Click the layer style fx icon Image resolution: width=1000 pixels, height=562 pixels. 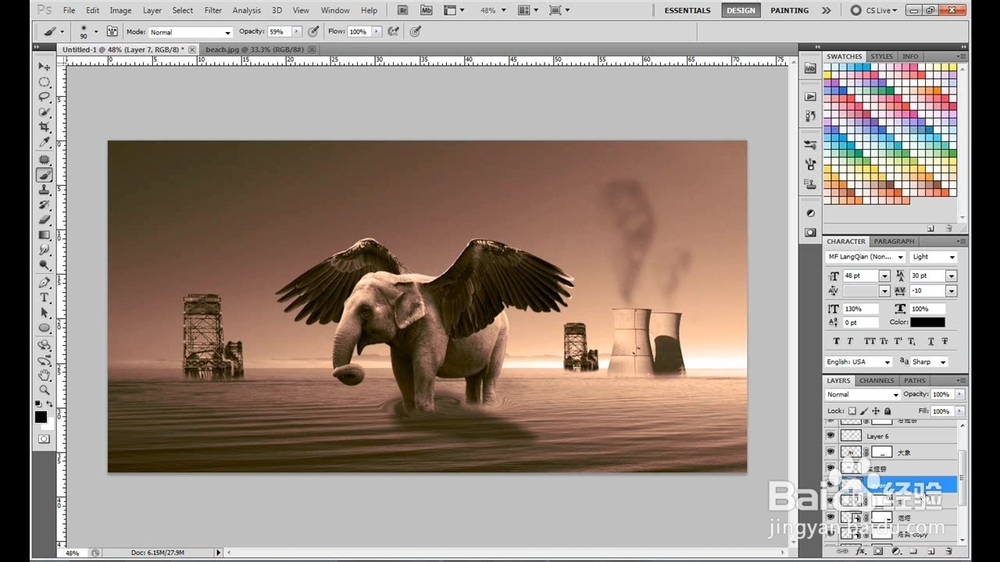click(x=860, y=551)
